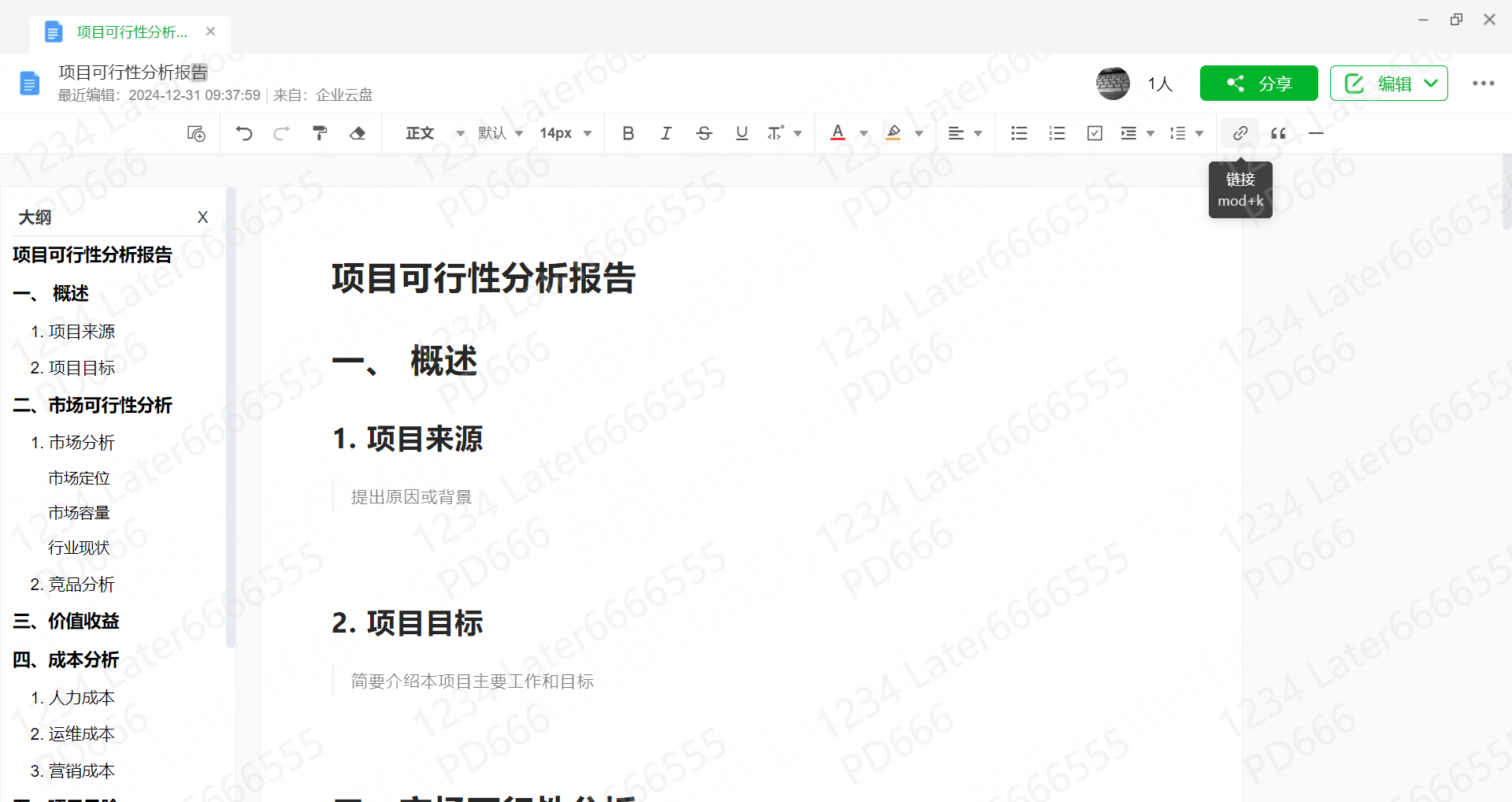This screenshot has width=1512, height=802.
Task: Click the 编辑 edit mode button
Action: [x=1388, y=84]
